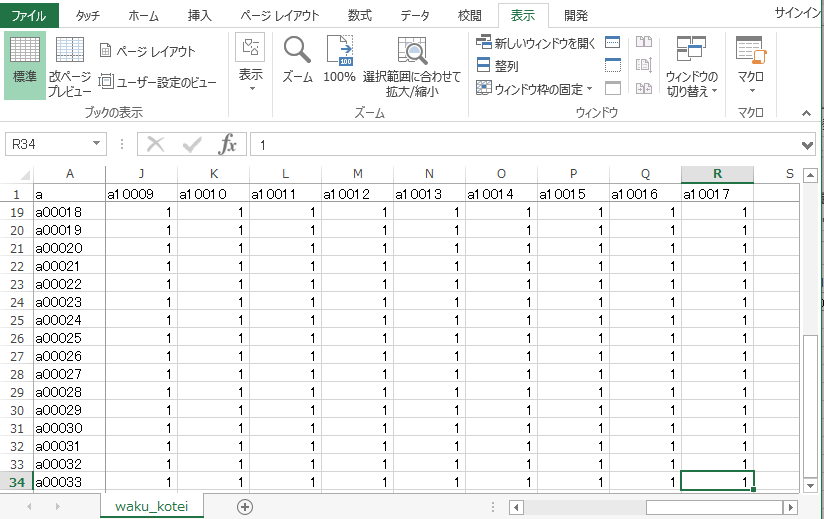Reset zoom to 100%
This screenshot has height=519, width=824.
pos(339,60)
